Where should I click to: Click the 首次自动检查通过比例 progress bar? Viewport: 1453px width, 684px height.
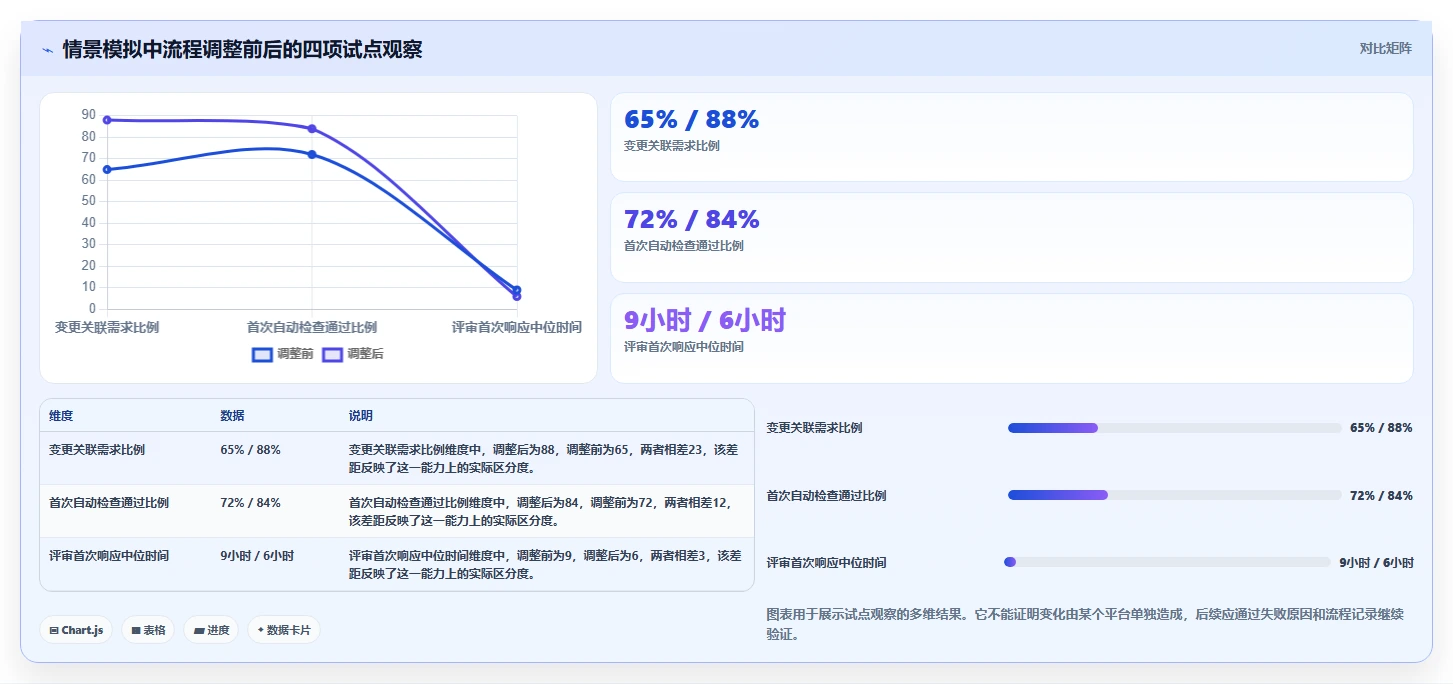1174,495
